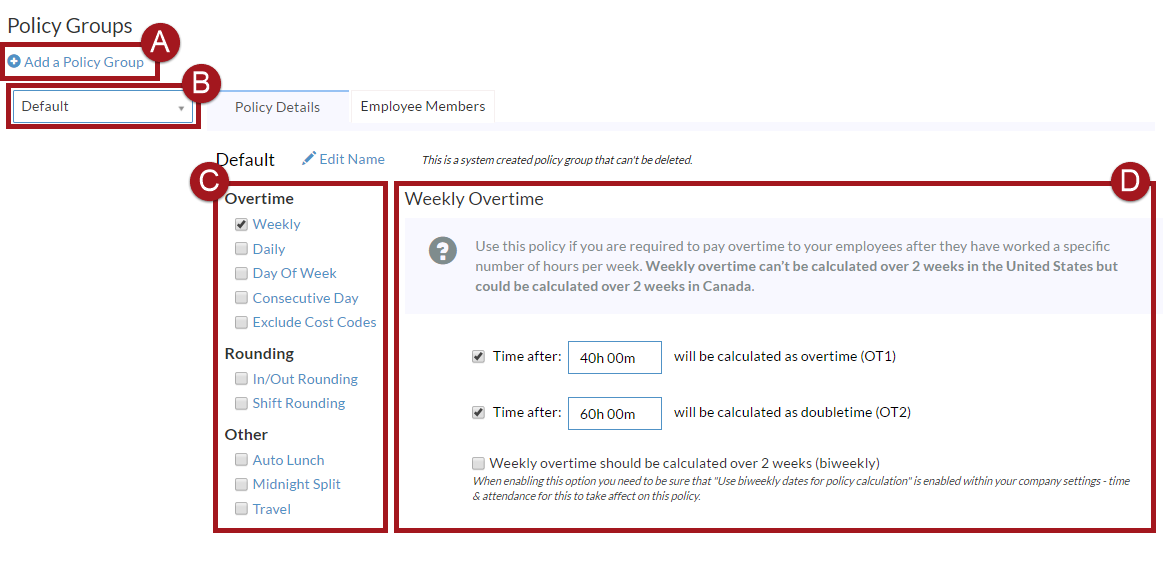This screenshot has width=1163, height=588.
Task: Click the pencil icon next to Edit Name
Action: [x=309, y=159]
